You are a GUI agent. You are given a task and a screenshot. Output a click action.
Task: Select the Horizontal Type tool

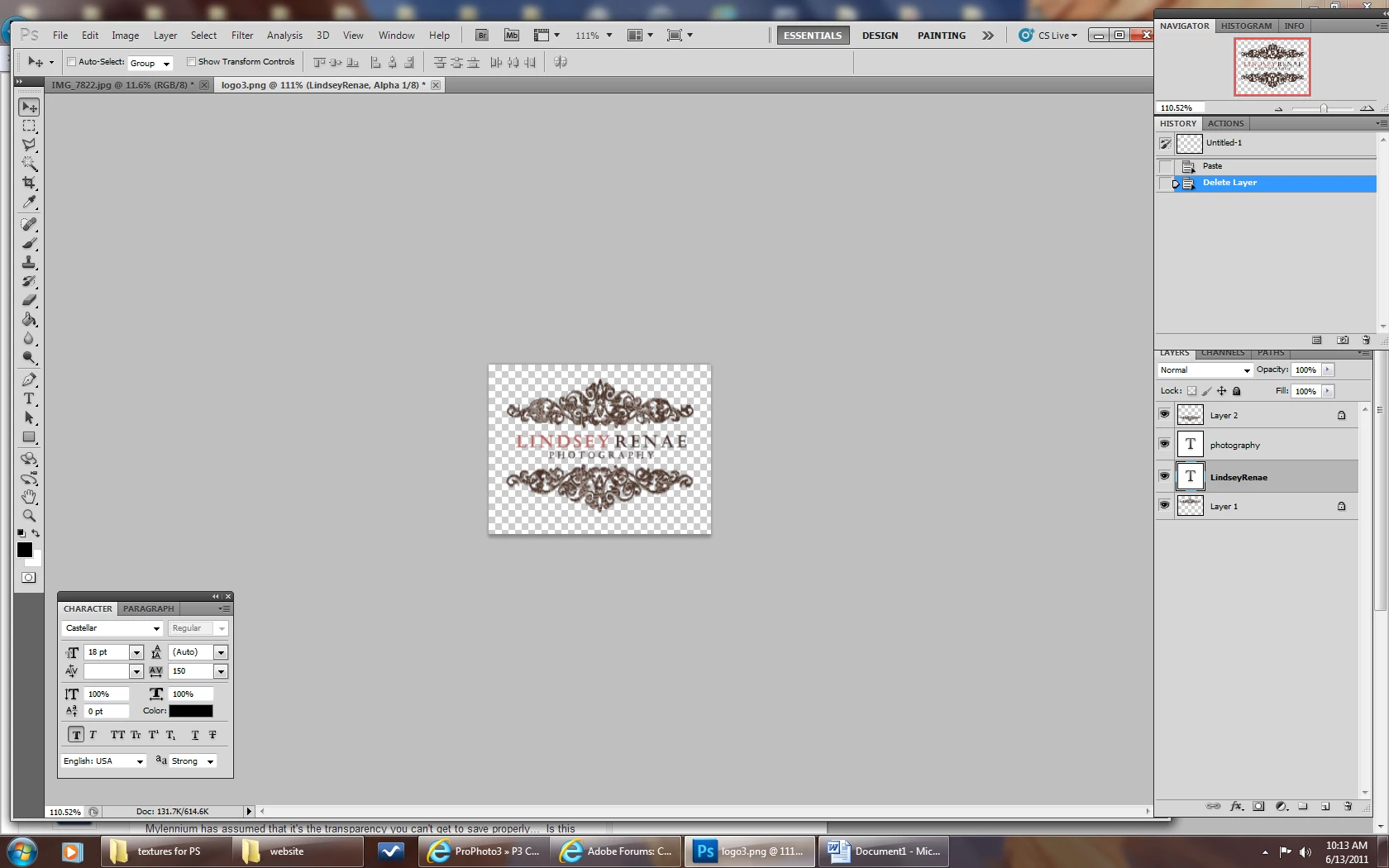click(x=29, y=398)
